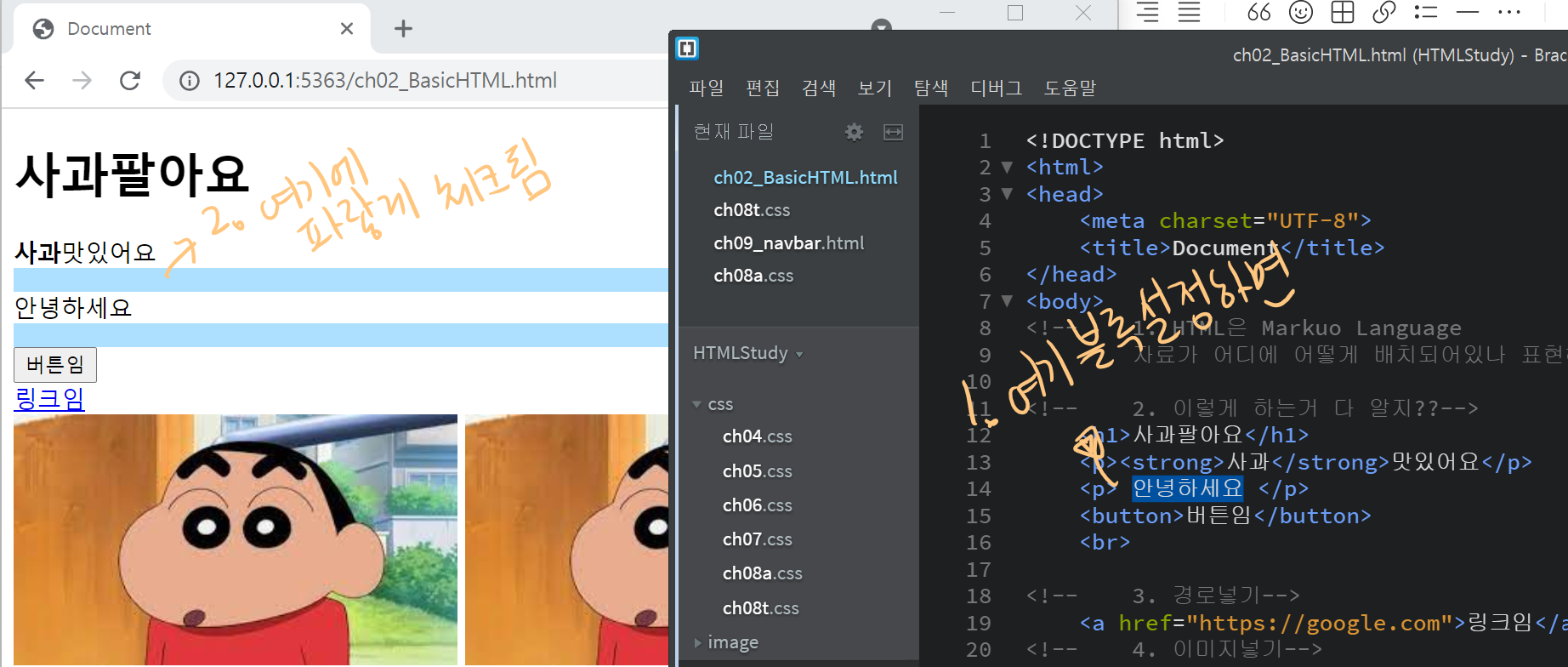
Task: Go back in the Chrome browser
Action: (x=34, y=81)
